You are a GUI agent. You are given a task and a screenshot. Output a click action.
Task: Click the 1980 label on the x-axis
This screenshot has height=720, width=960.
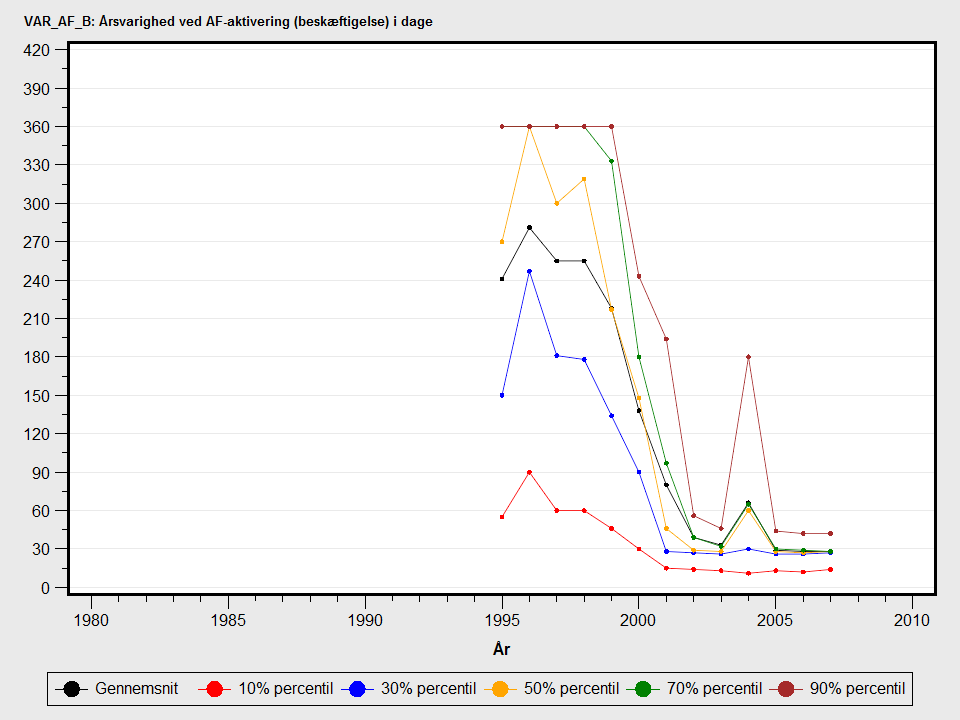point(91,619)
